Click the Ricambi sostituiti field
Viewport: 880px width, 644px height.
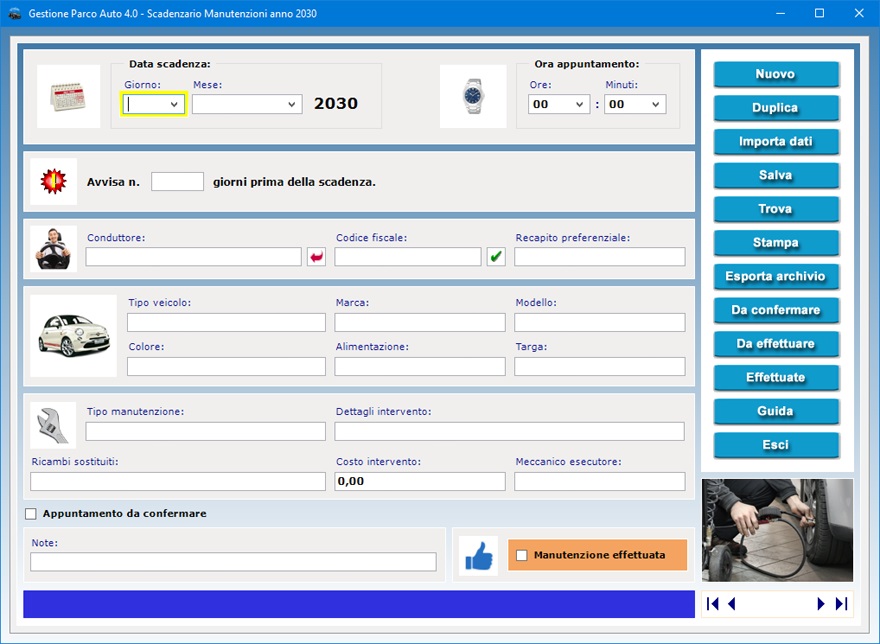click(178, 481)
